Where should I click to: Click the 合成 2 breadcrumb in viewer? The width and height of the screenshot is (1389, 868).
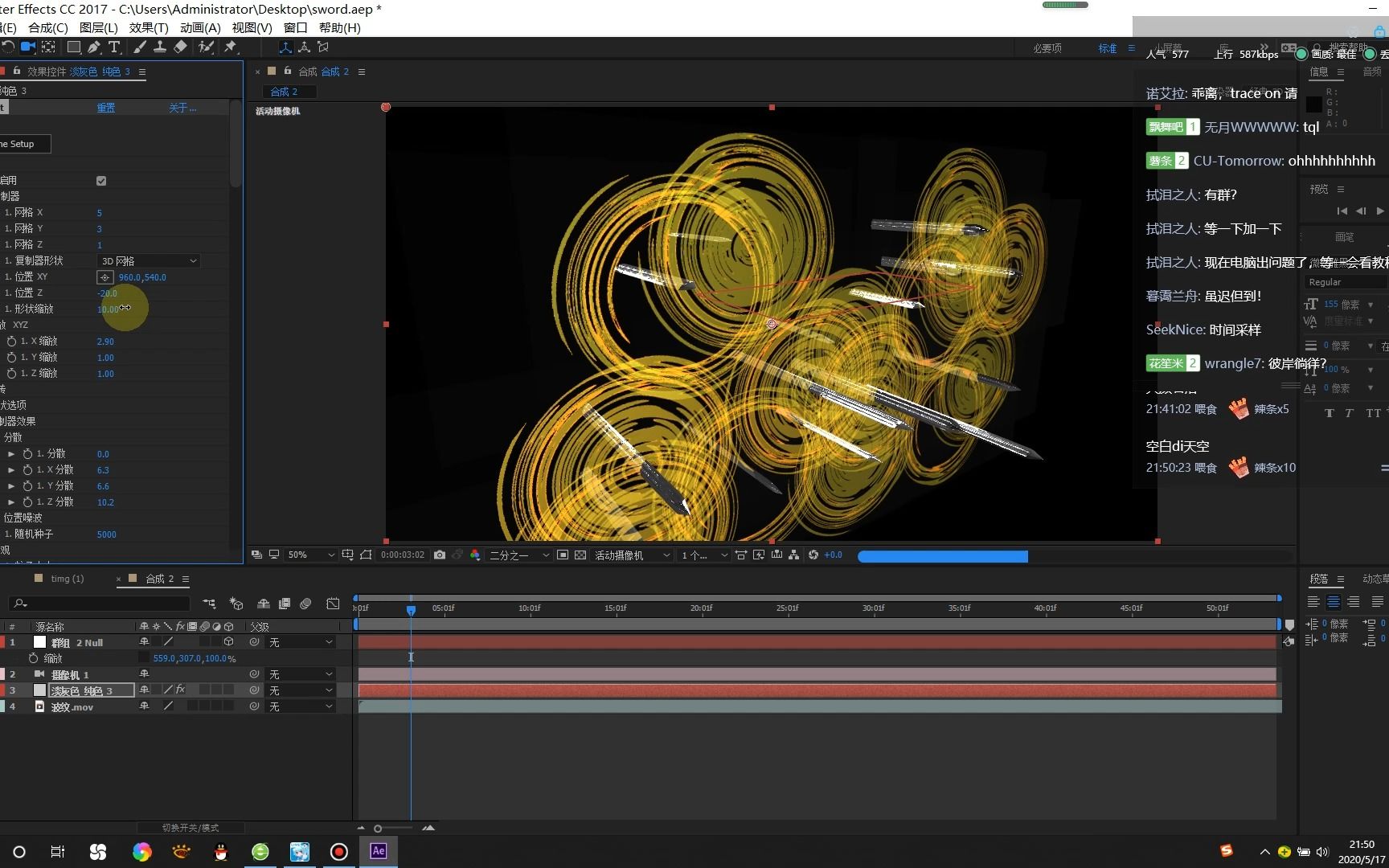[284, 92]
